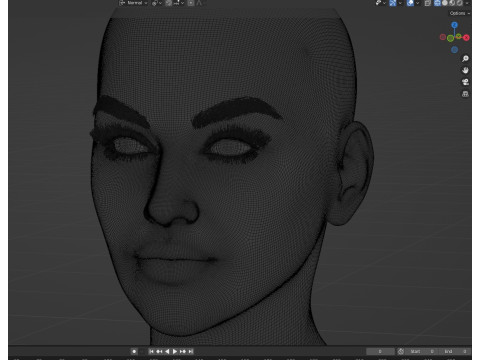Screen dimensions: 480x360
Task: Jump to the timeline end frame
Action: [x=190, y=351]
